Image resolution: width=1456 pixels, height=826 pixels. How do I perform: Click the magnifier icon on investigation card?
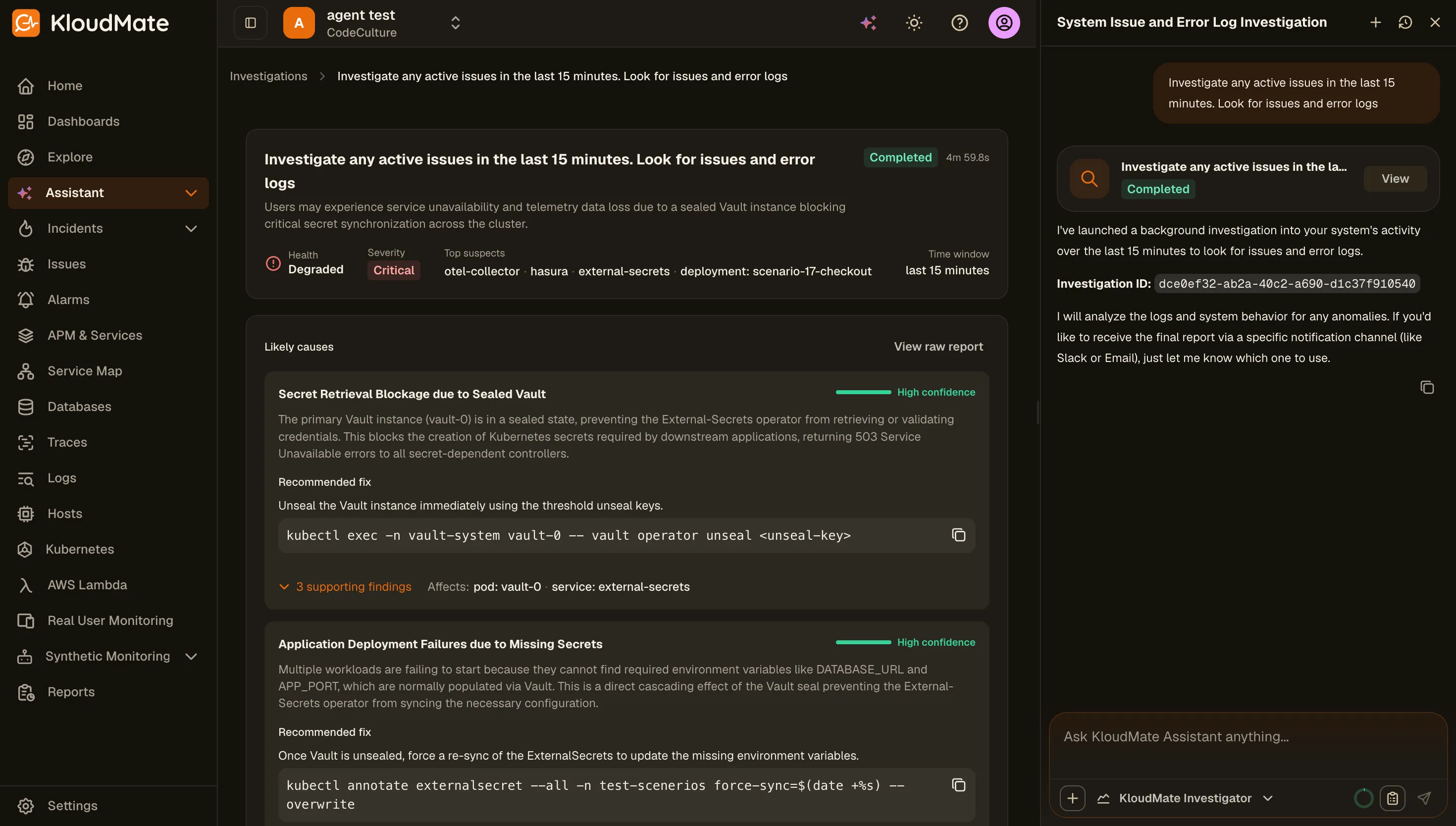point(1089,179)
